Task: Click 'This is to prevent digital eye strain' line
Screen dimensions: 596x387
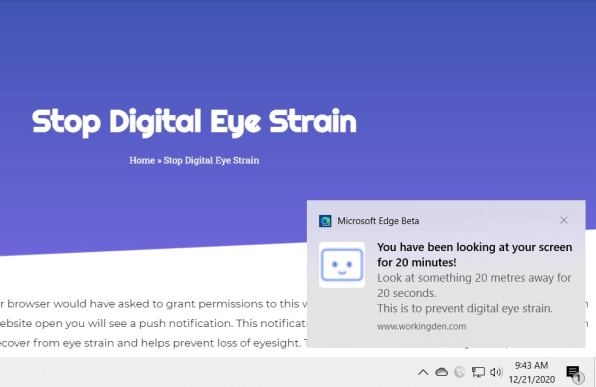Action: tap(464, 308)
